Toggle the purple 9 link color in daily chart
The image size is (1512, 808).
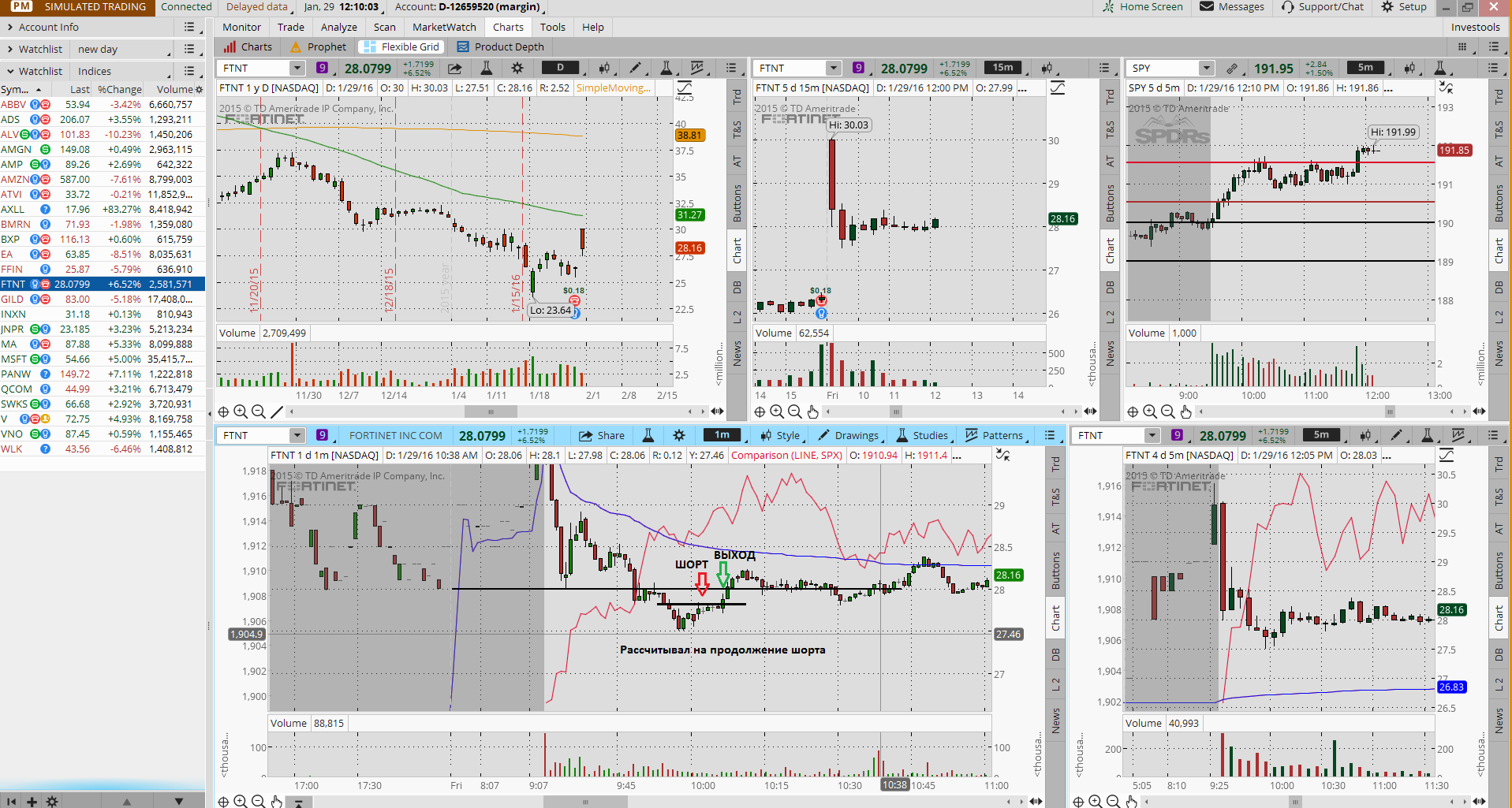pos(322,68)
